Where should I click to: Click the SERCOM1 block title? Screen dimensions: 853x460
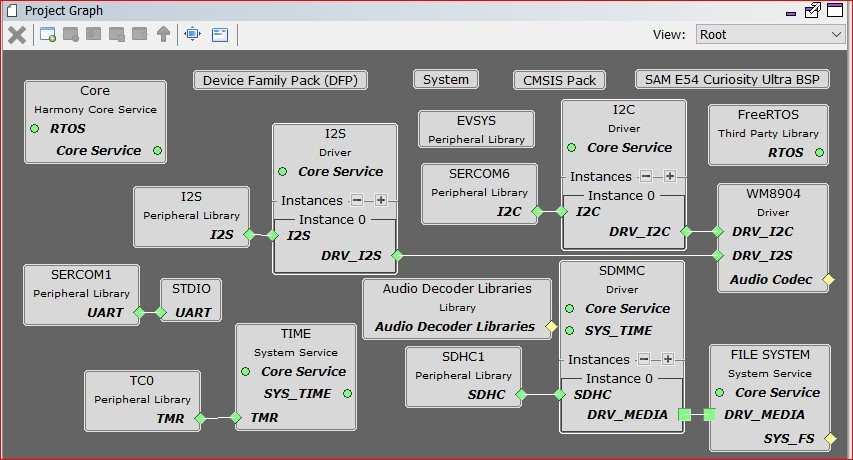tap(81, 275)
